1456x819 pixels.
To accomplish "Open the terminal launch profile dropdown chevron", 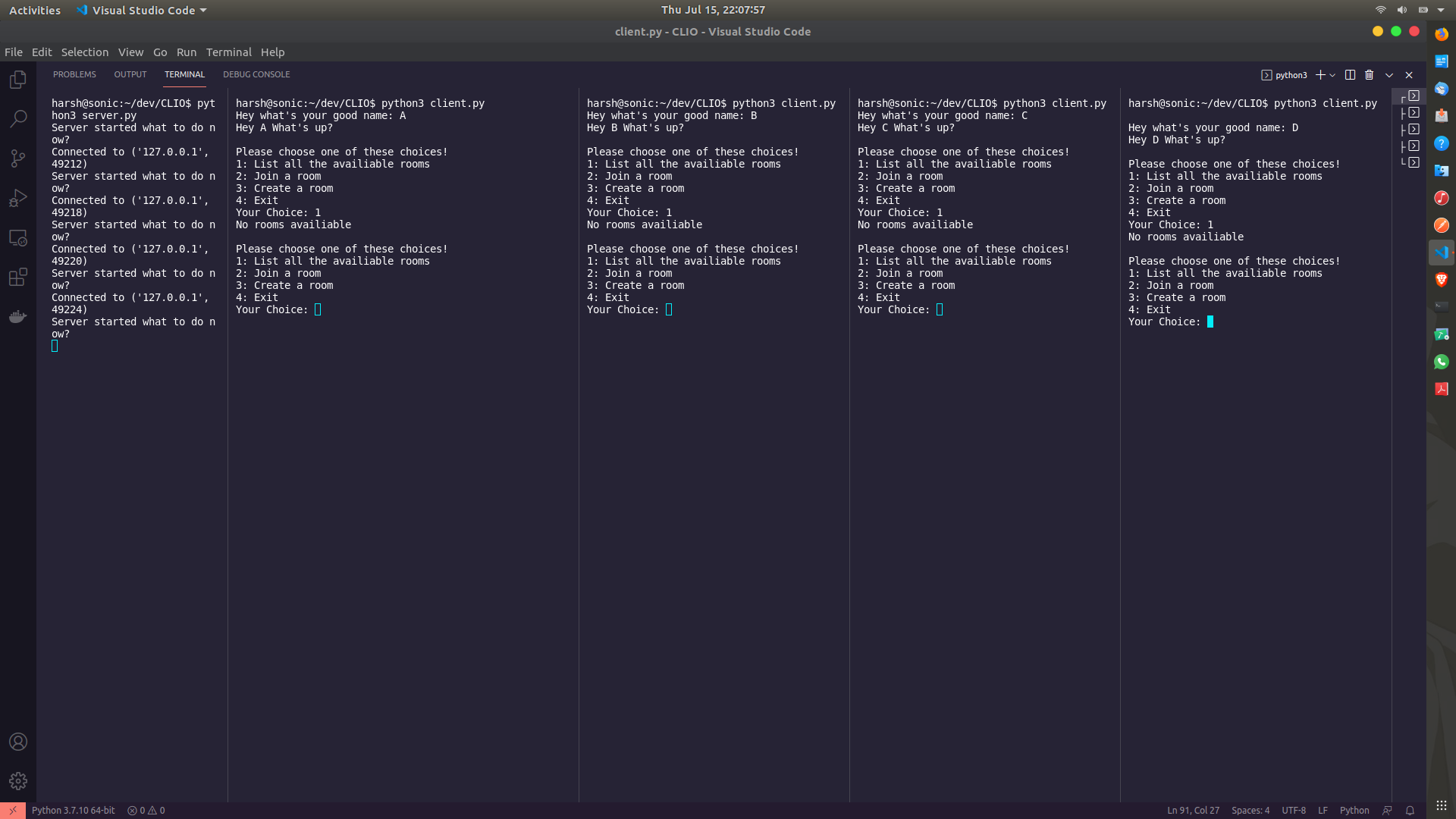I will (1332, 74).
